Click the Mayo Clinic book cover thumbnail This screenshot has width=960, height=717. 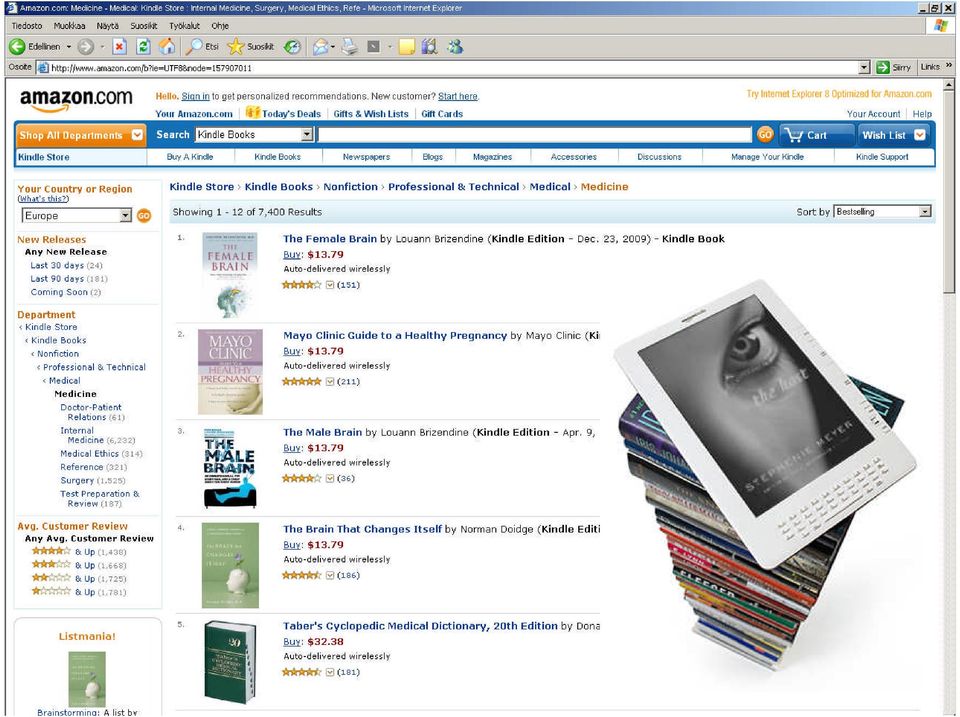pyautogui.click(x=230, y=372)
